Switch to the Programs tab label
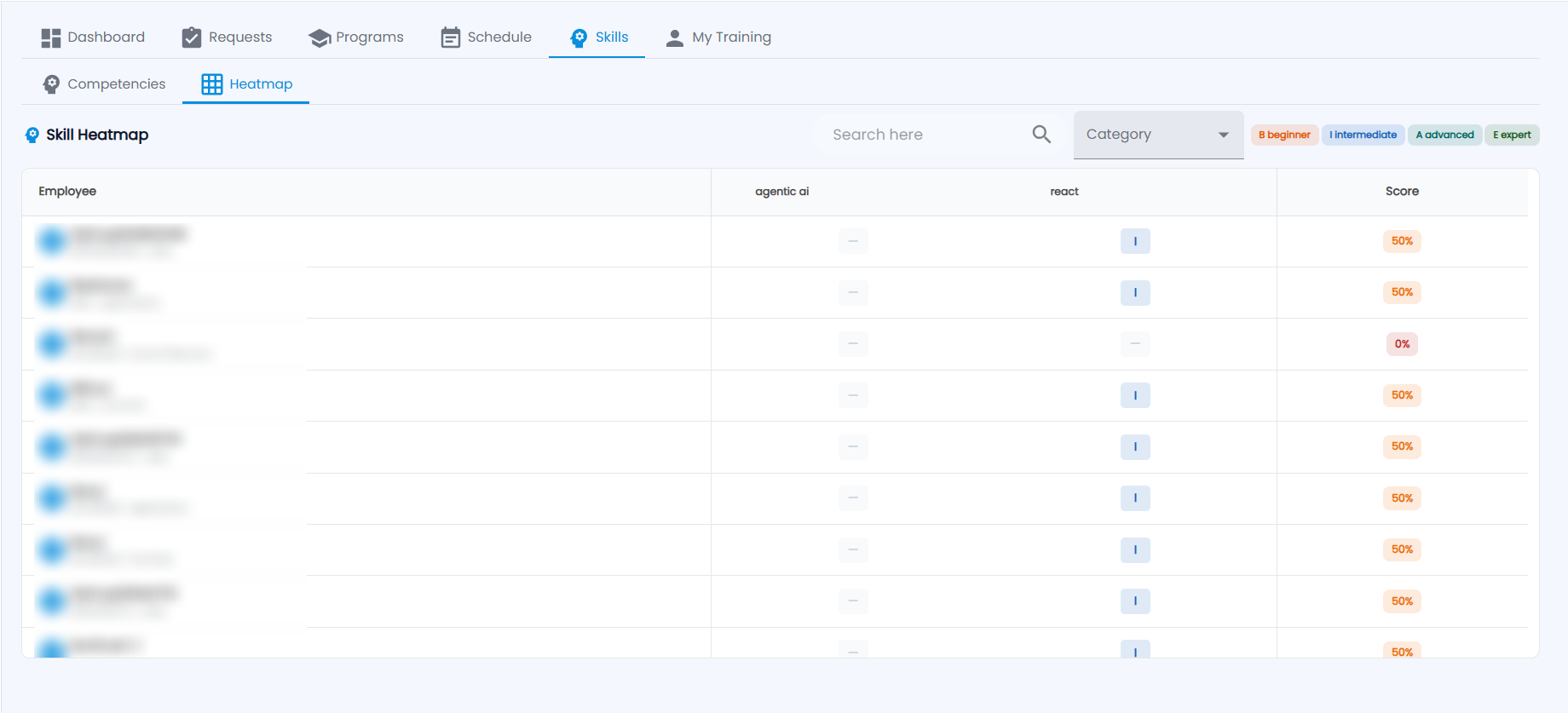The height and width of the screenshot is (713, 1568). pos(370,37)
